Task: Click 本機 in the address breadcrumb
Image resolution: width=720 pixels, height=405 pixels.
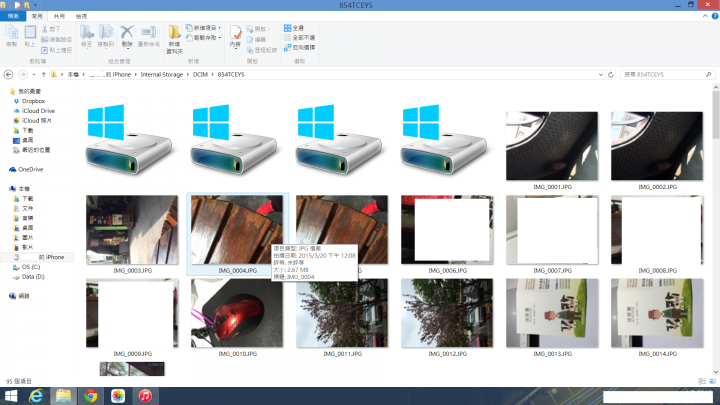Action: coord(73,74)
